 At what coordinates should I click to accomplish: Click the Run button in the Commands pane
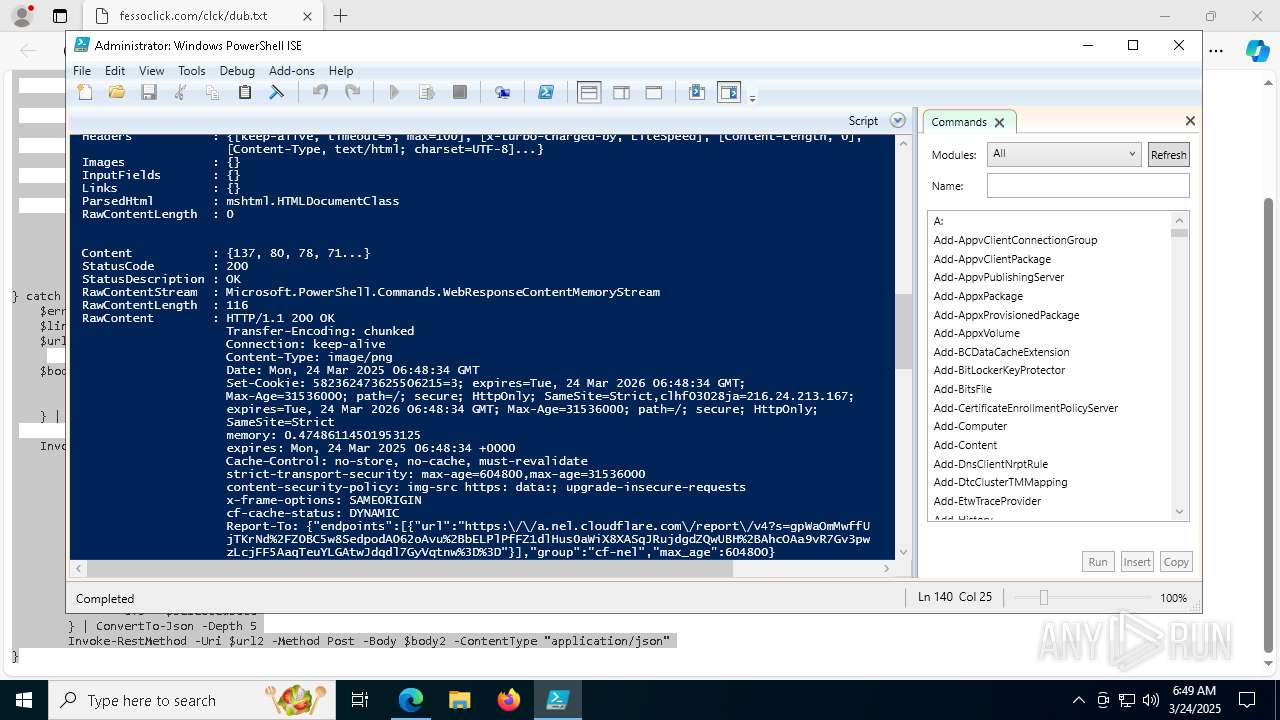click(x=1098, y=562)
